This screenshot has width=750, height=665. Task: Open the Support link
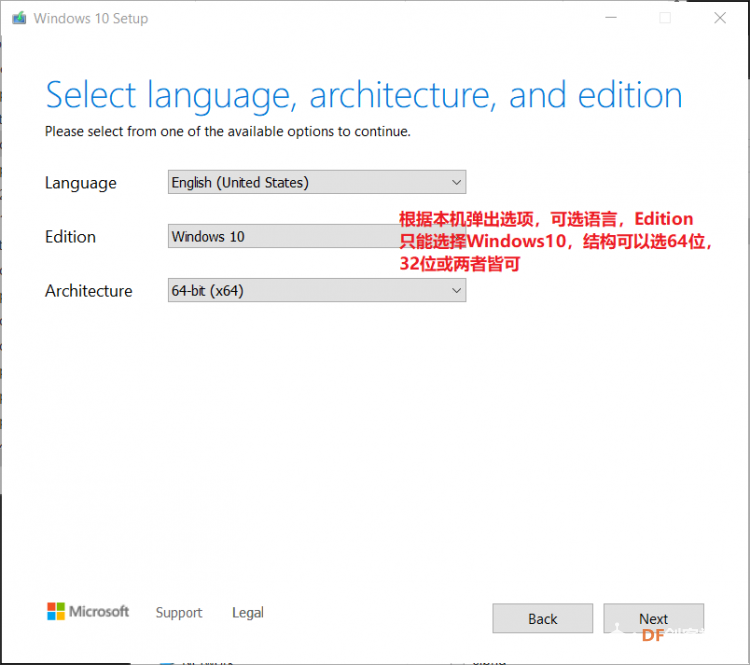pyautogui.click(x=179, y=613)
